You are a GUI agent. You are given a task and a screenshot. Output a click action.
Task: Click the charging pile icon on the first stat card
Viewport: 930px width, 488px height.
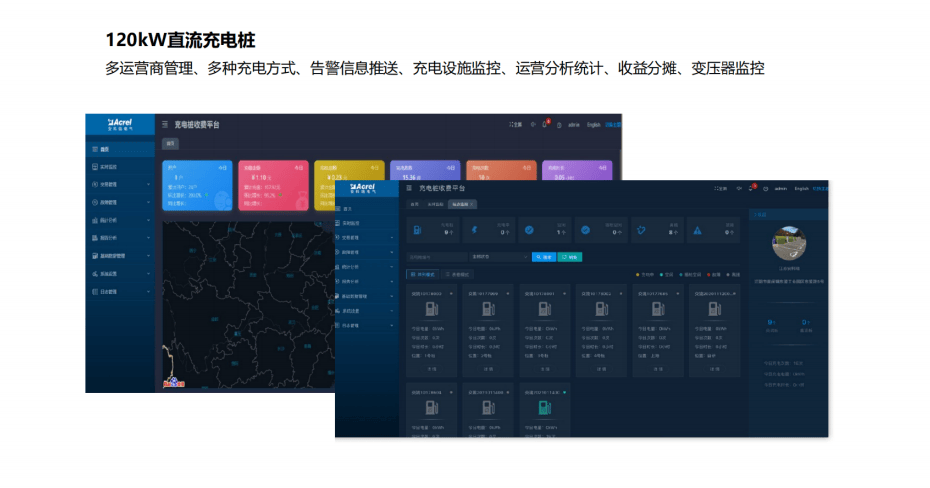(418, 230)
